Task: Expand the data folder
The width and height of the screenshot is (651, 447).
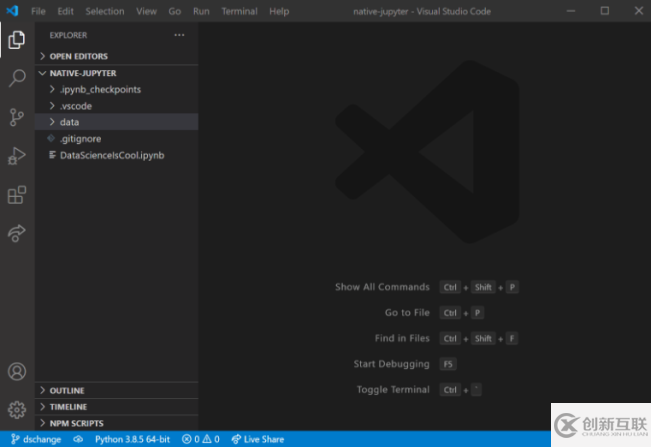Action: tap(69, 122)
